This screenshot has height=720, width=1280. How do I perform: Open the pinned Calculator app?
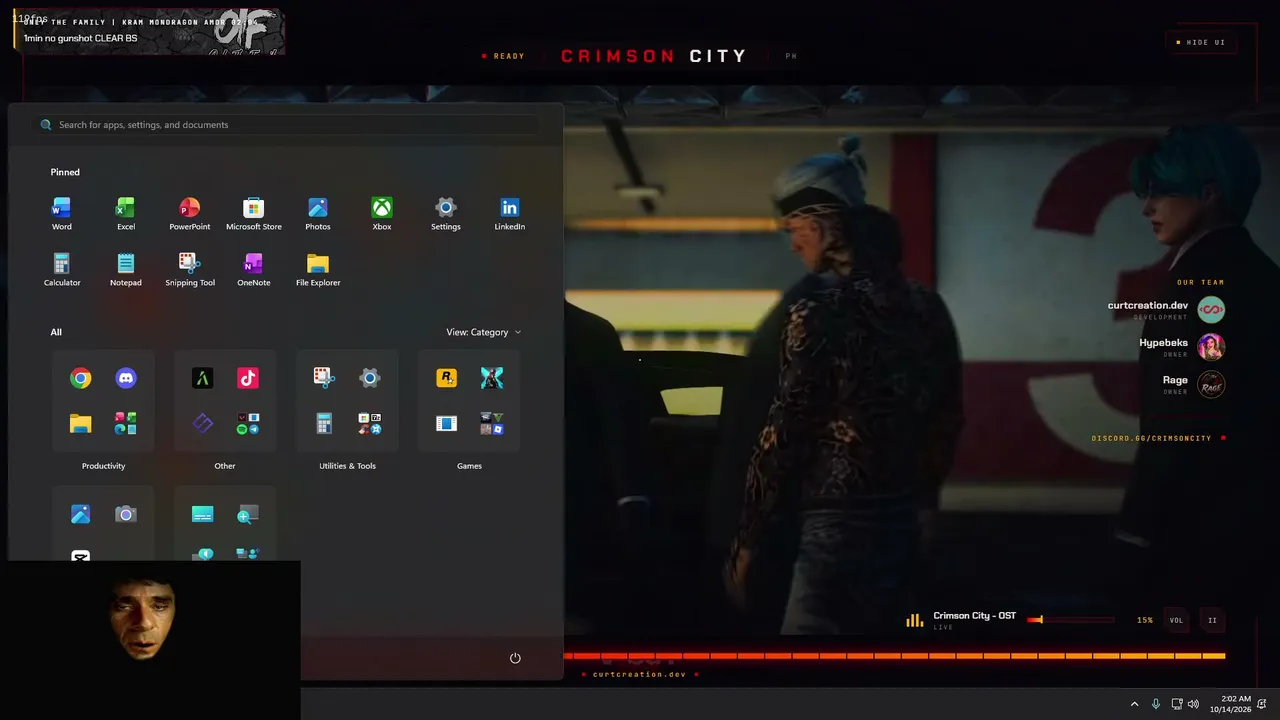61,270
